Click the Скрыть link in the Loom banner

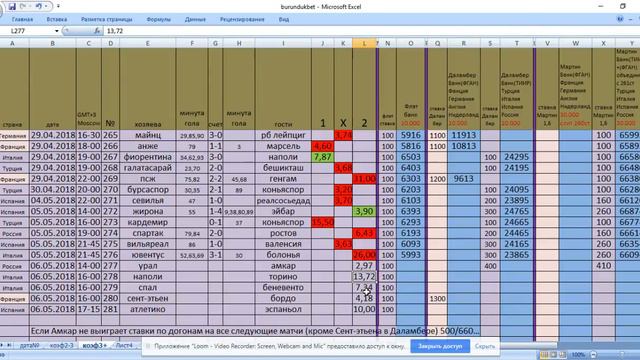[485, 346]
